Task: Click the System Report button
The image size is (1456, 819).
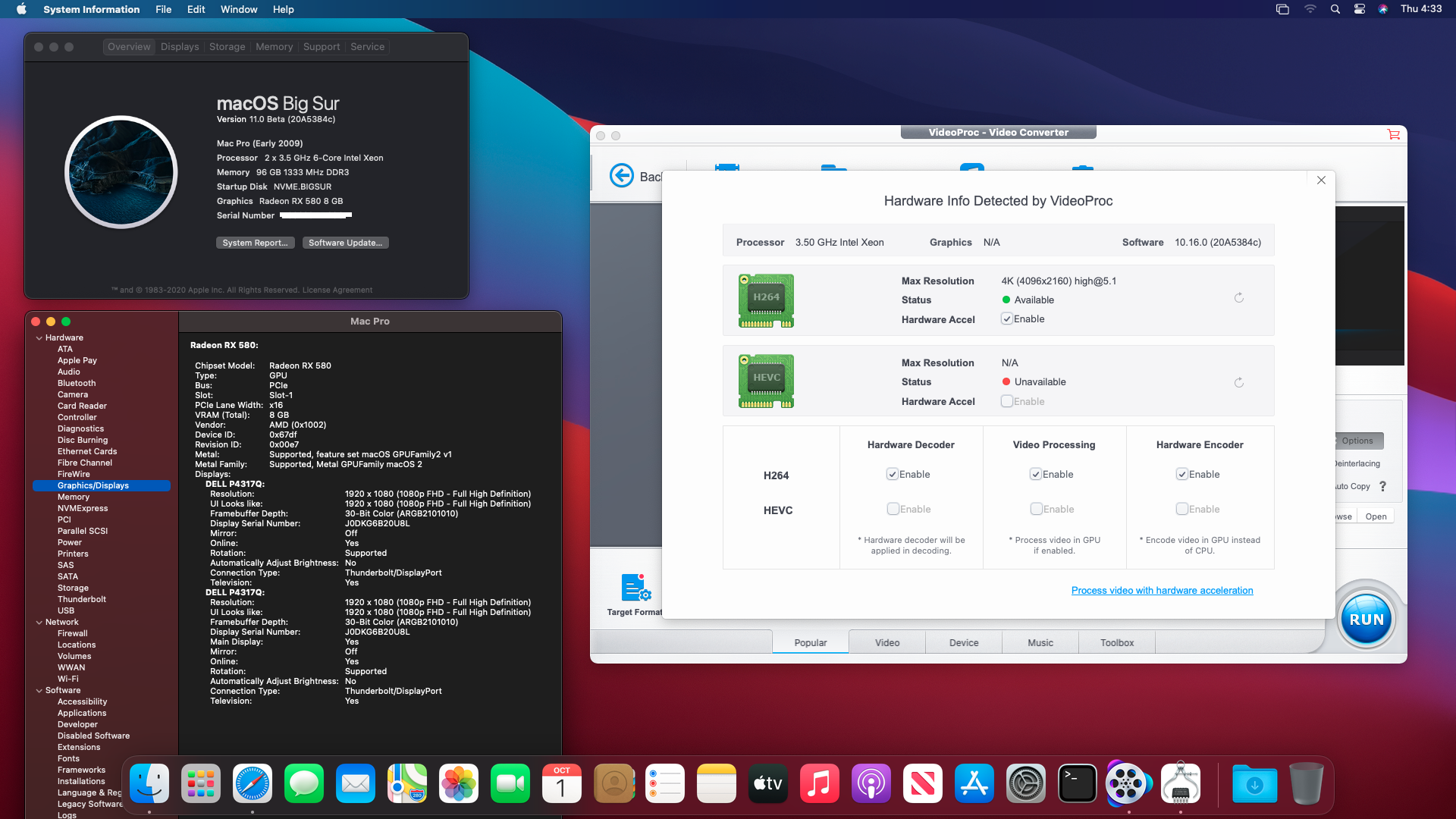Action: point(256,243)
